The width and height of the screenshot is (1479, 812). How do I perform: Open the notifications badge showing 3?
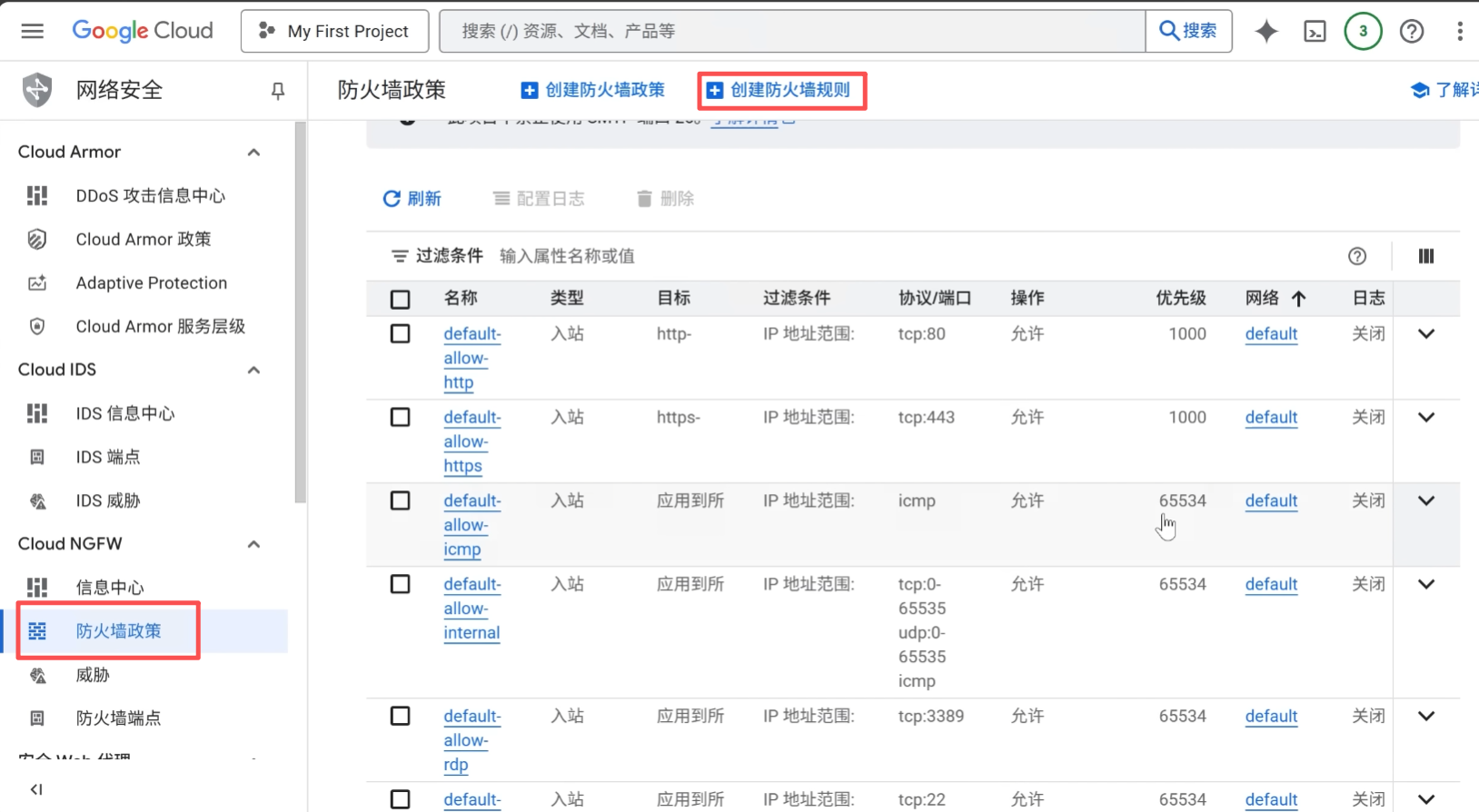click(1363, 31)
